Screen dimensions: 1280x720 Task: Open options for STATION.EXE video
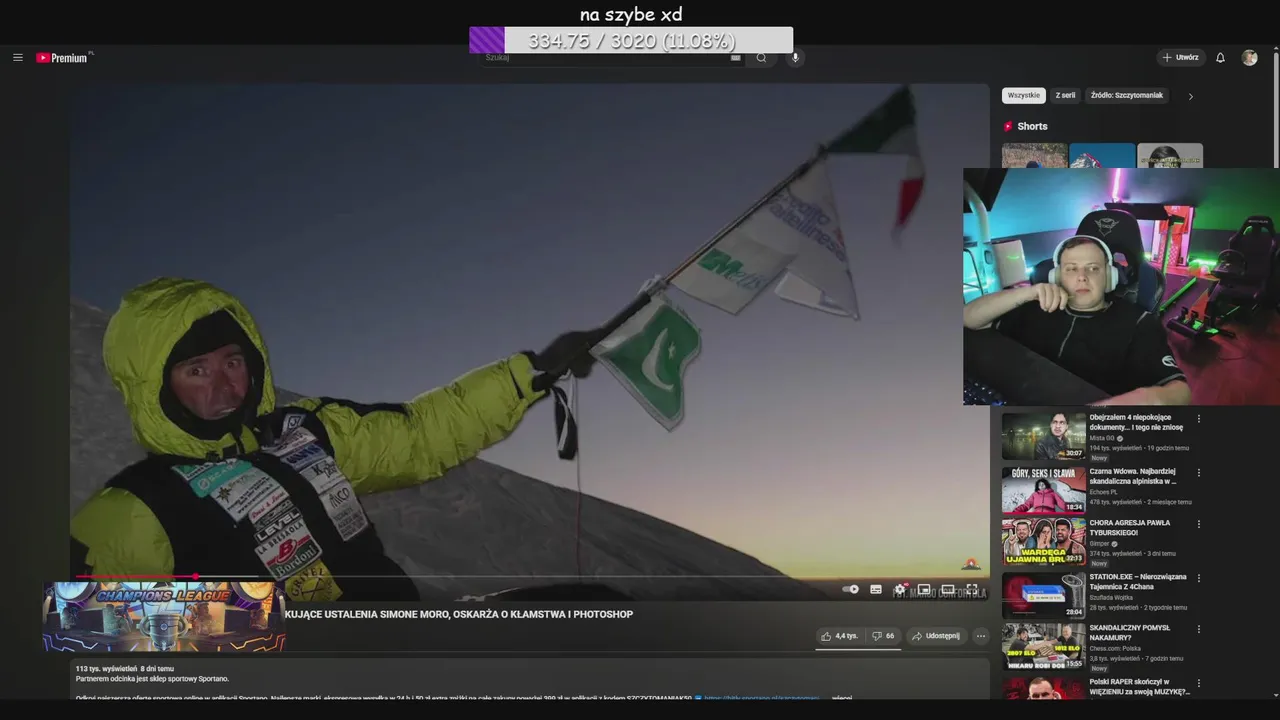click(1199, 578)
